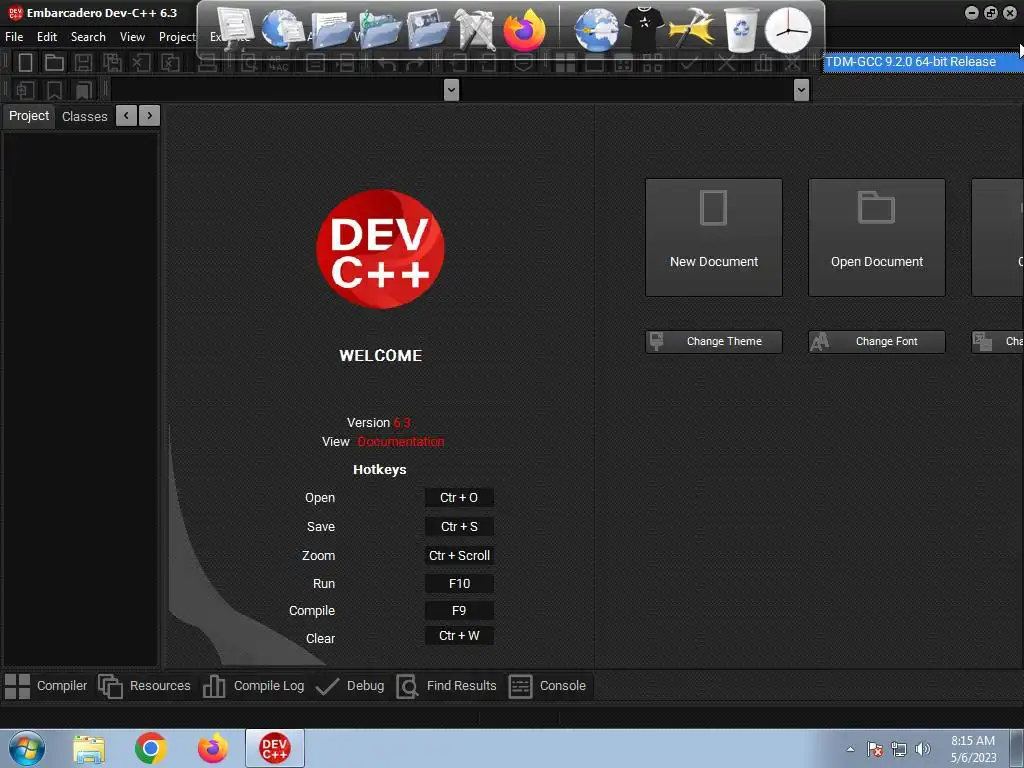This screenshot has width=1024, height=768.
Task: Open the View menu
Action: (132, 37)
